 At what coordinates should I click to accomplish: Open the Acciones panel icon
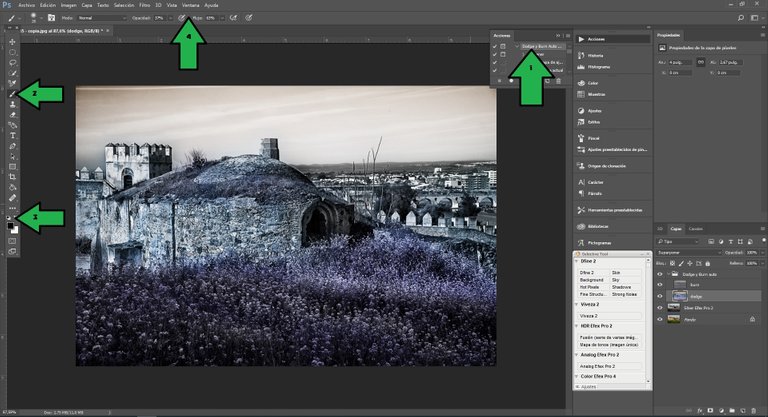[x=581, y=39]
